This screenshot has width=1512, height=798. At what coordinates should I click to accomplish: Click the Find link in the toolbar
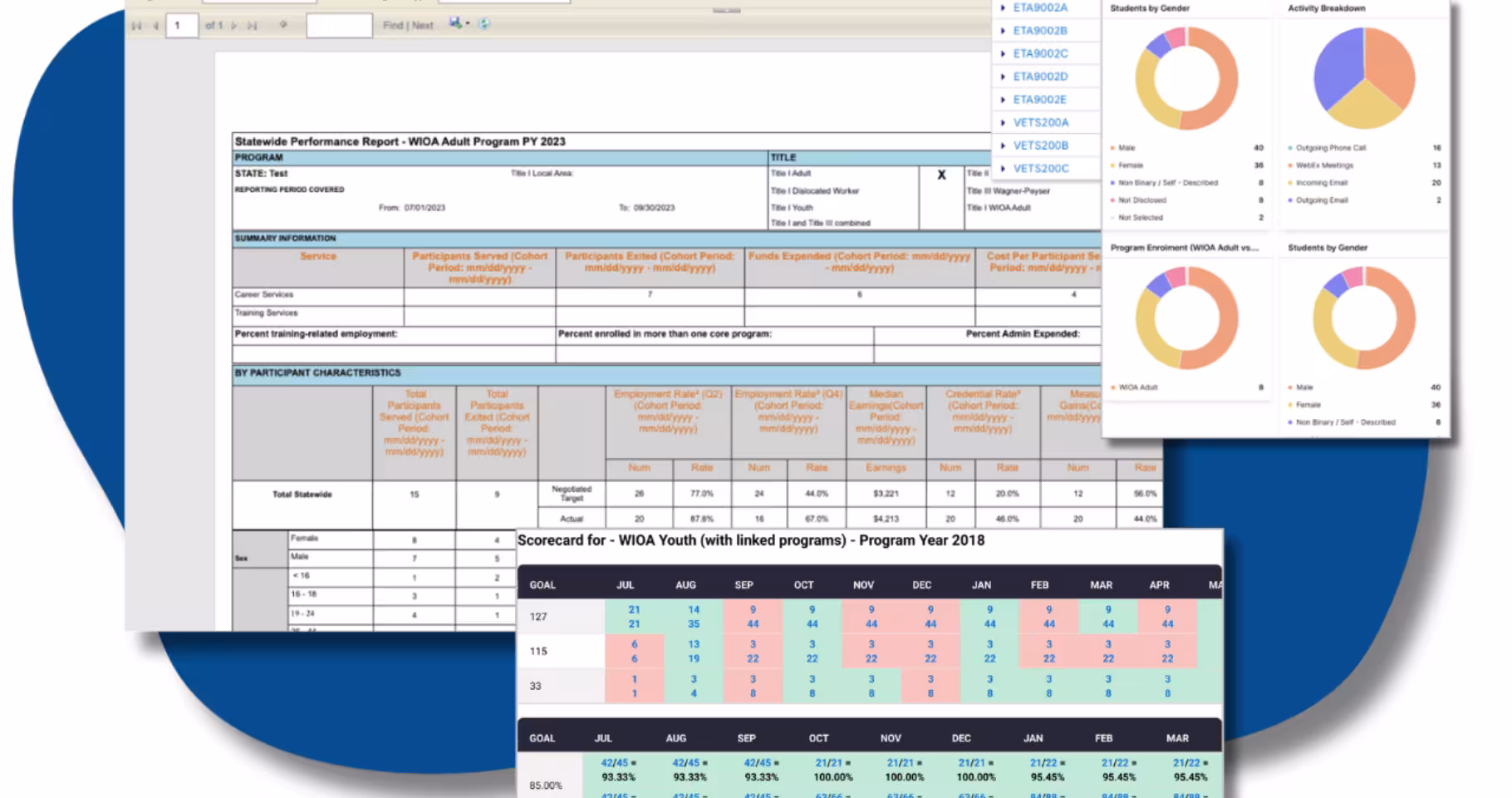tap(395, 25)
